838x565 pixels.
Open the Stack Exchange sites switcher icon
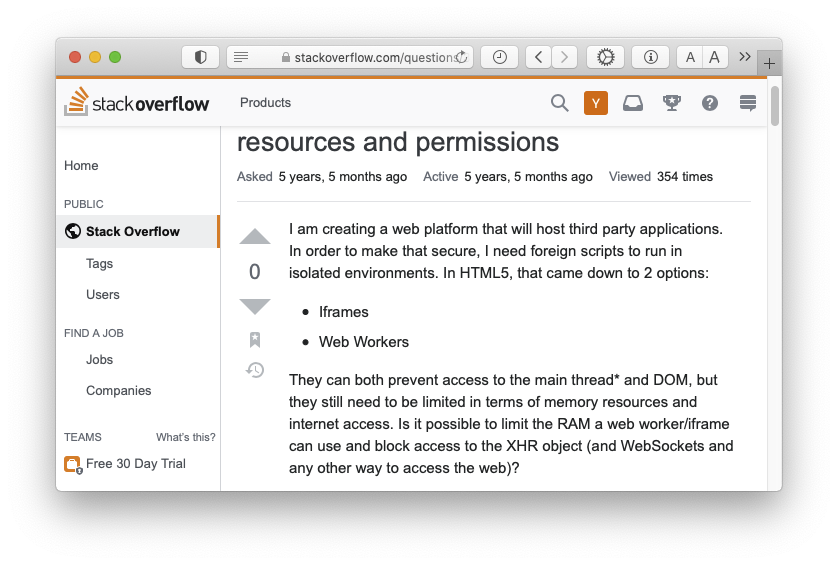pos(747,103)
